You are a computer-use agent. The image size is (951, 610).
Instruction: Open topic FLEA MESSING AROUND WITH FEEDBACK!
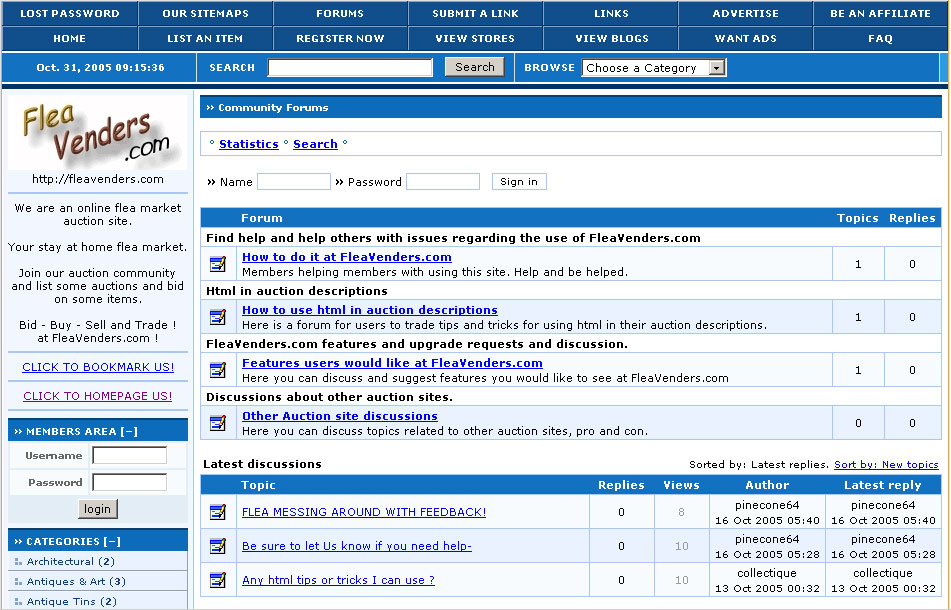(x=364, y=512)
